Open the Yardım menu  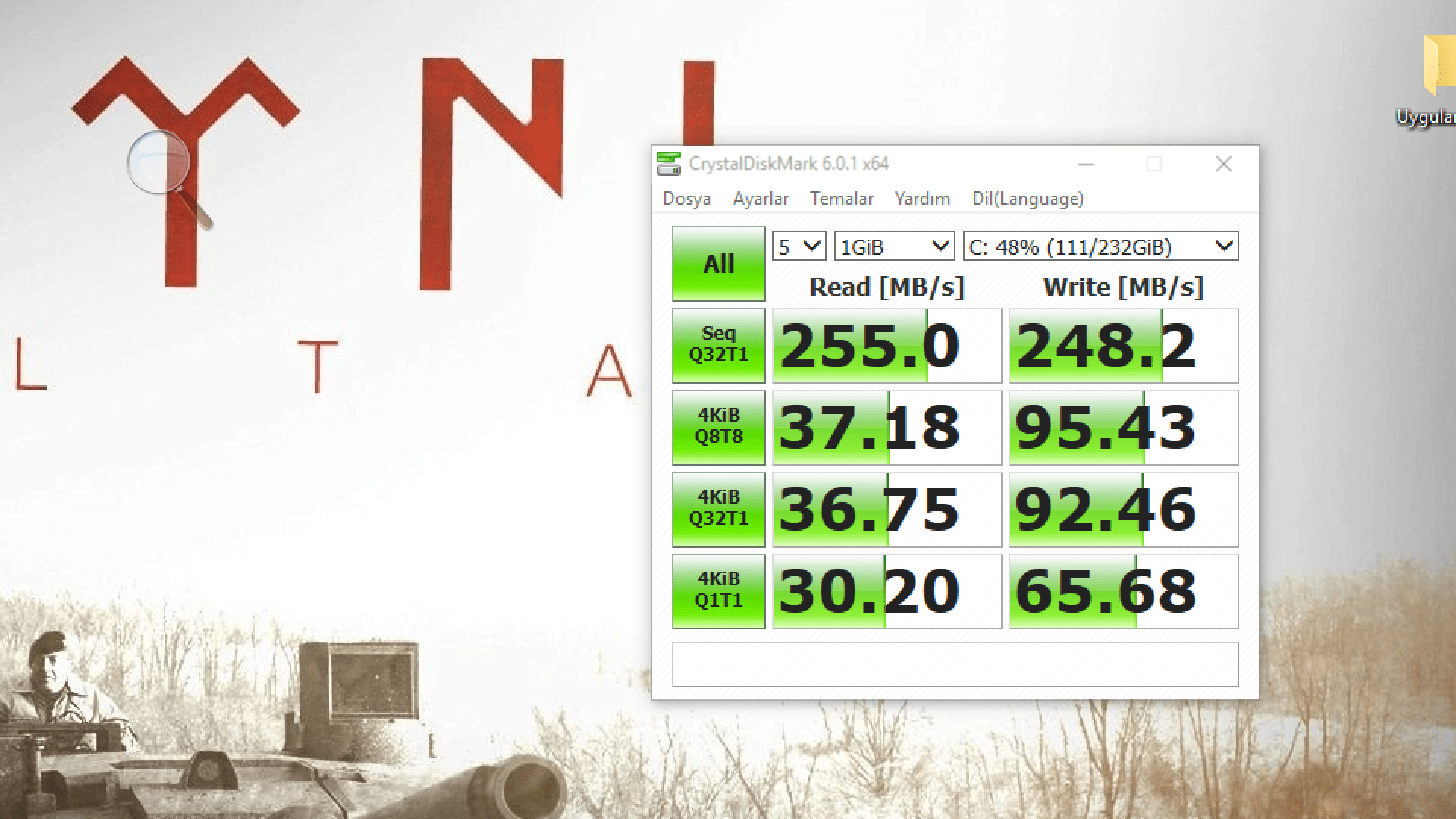coord(922,199)
